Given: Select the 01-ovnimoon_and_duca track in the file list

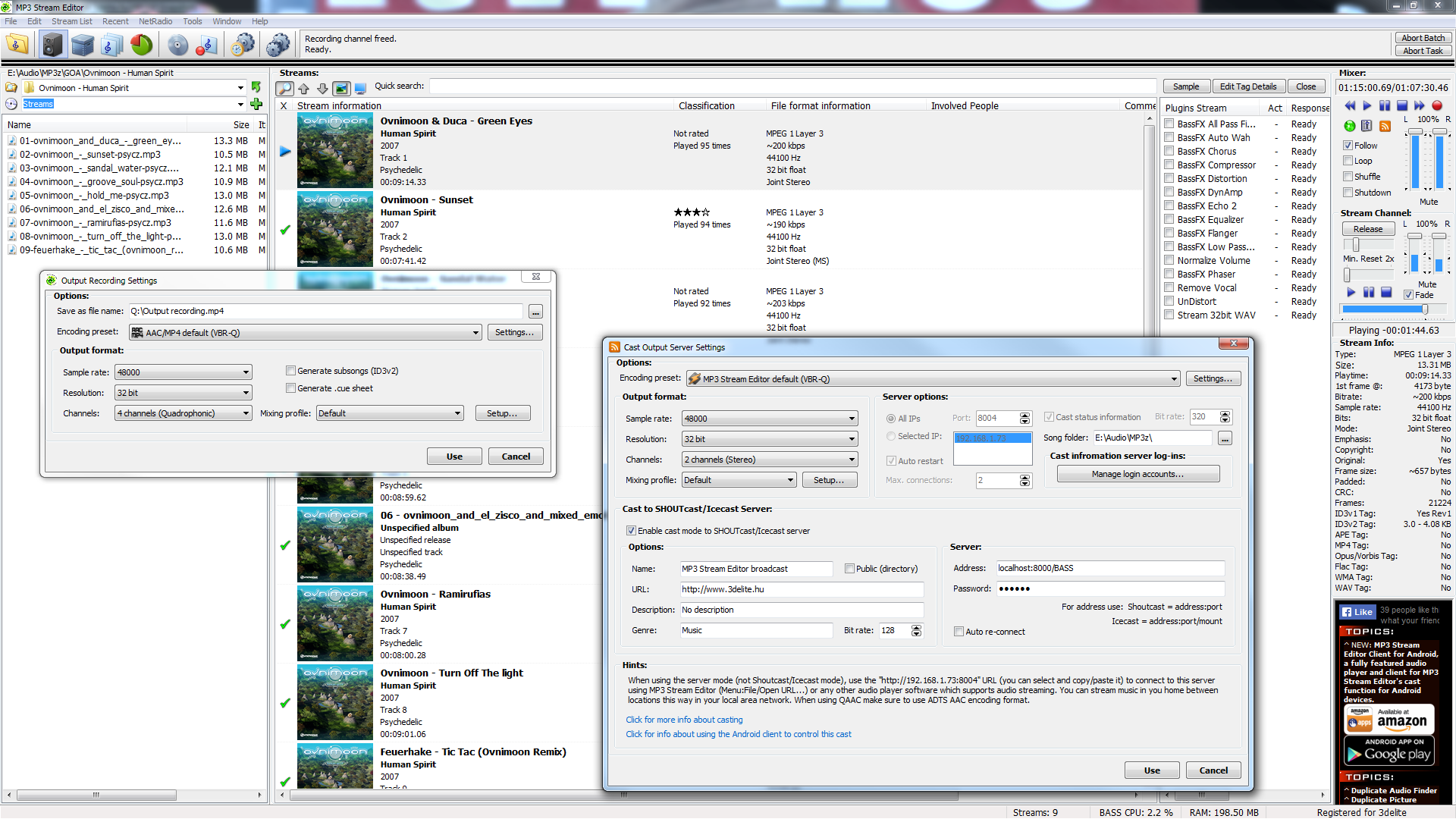Looking at the screenshot, I should [99, 140].
